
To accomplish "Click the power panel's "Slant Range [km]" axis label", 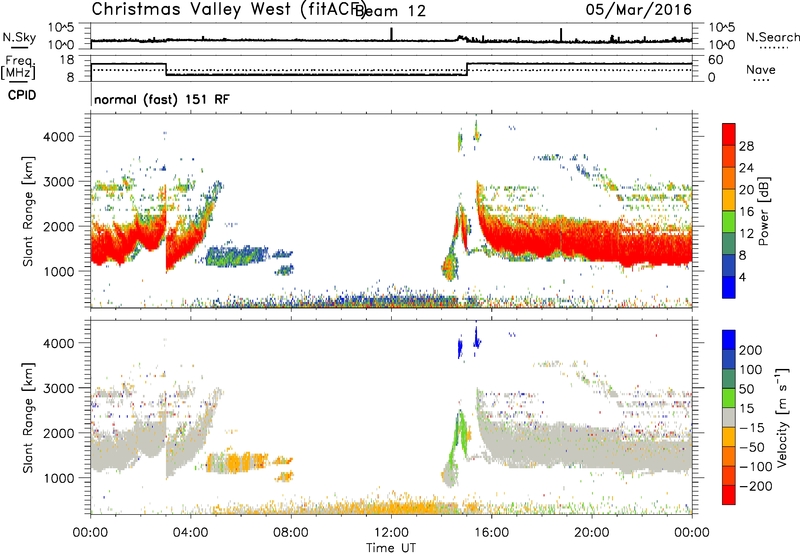I will [x=28, y=211].
